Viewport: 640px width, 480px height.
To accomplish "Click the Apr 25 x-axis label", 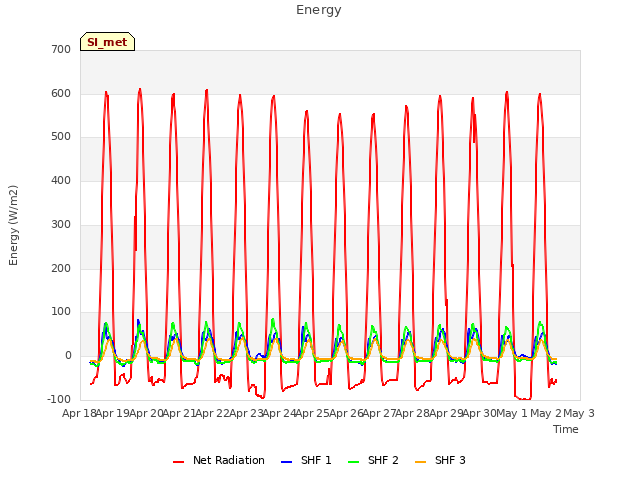I will coord(313,413).
